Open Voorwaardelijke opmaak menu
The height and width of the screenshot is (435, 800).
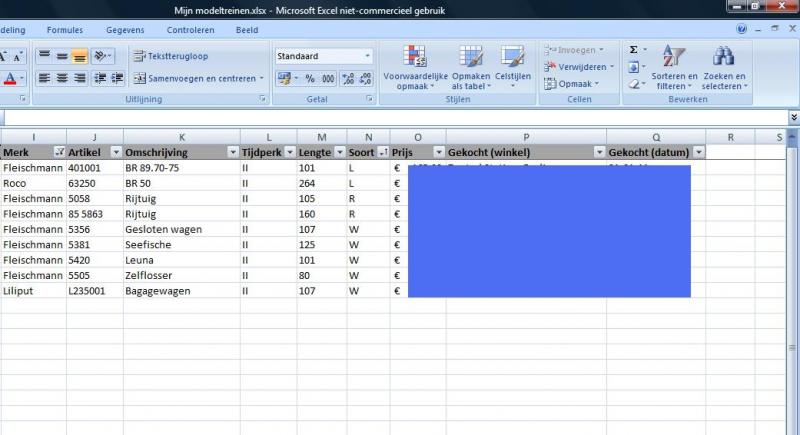[415, 67]
